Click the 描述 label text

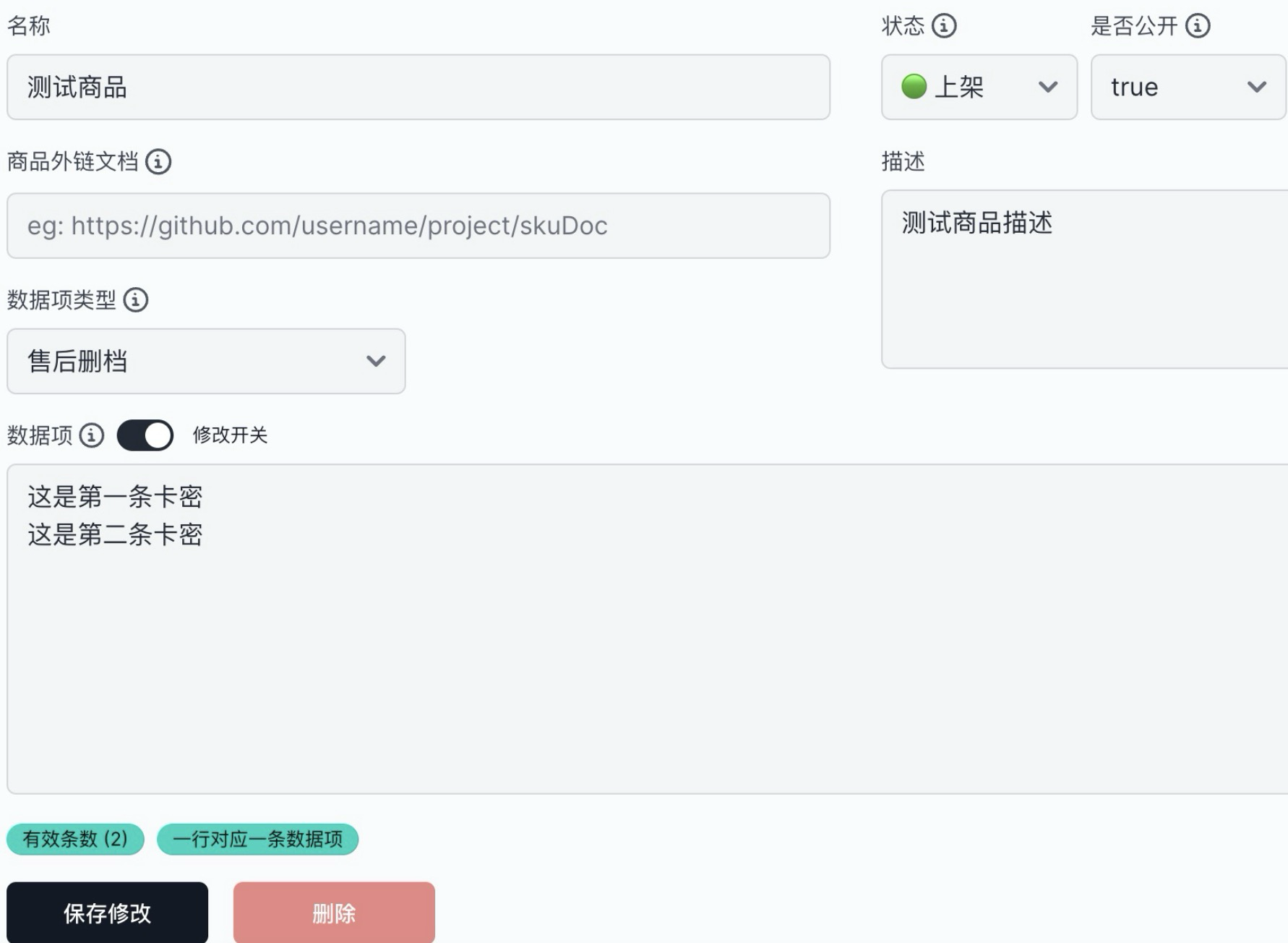(903, 161)
